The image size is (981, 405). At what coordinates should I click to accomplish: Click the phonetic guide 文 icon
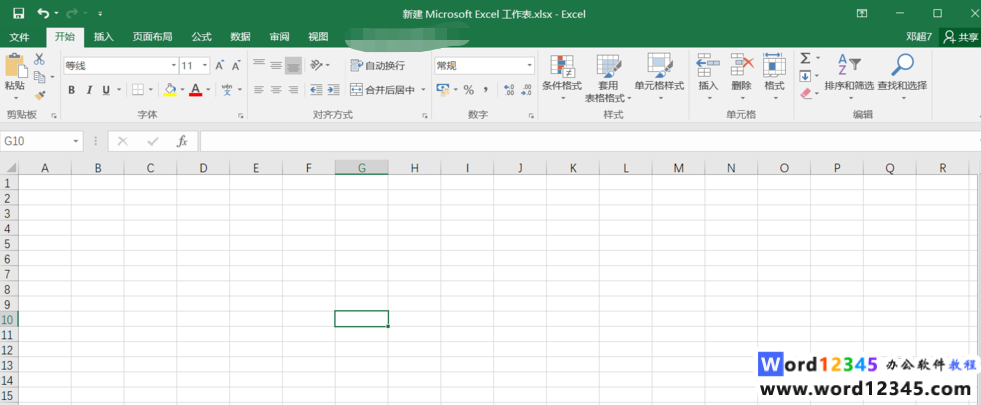point(228,90)
